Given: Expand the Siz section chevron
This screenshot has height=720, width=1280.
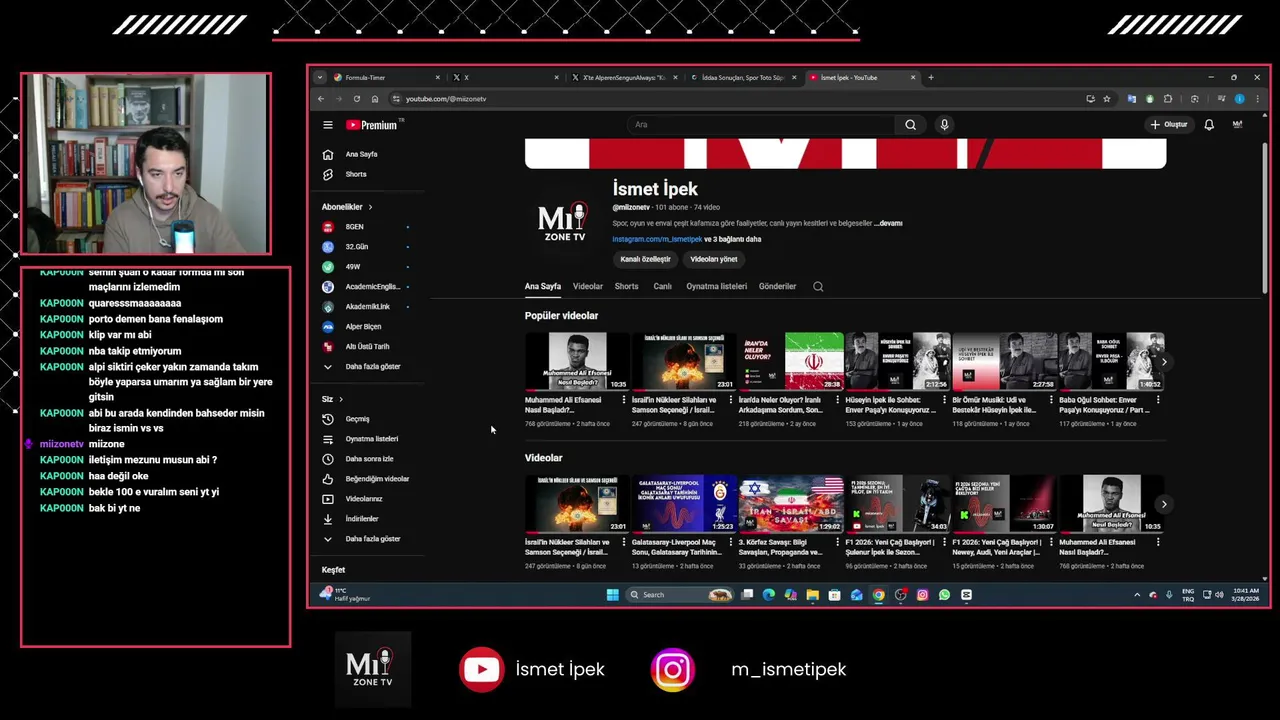Looking at the screenshot, I should [341, 399].
